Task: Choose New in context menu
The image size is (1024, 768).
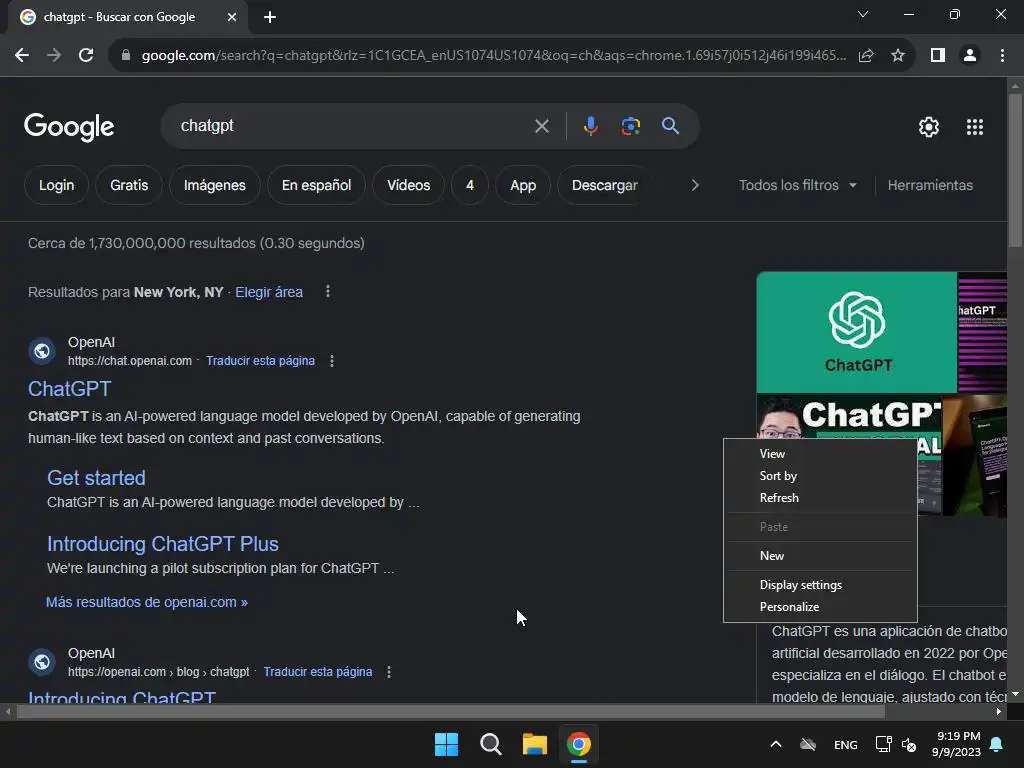Action: click(x=820, y=556)
